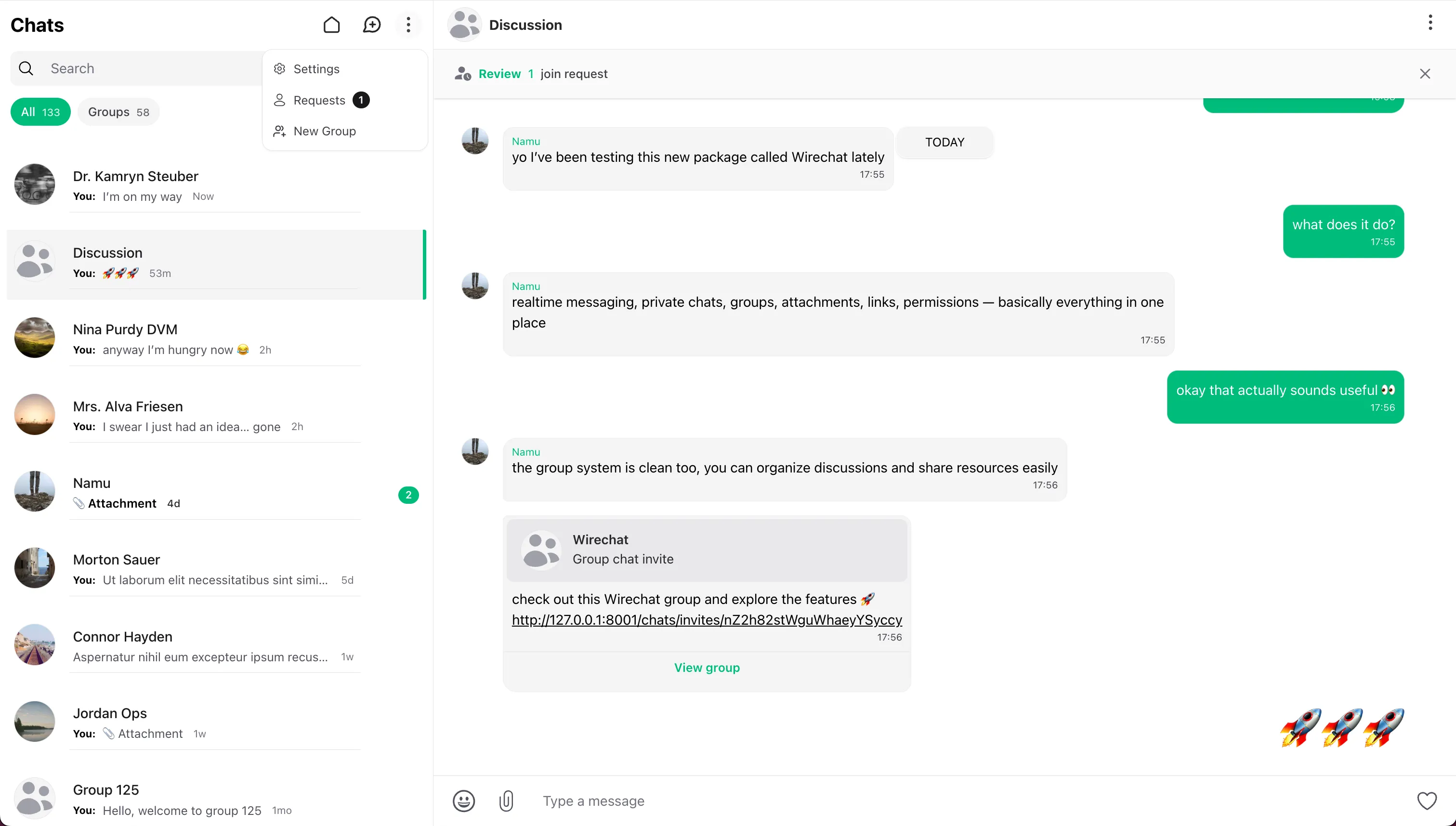Image resolution: width=1456 pixels, height=826 pixels.
Task: Toggle the Chats three-dot menu
Action: (408, 25)
